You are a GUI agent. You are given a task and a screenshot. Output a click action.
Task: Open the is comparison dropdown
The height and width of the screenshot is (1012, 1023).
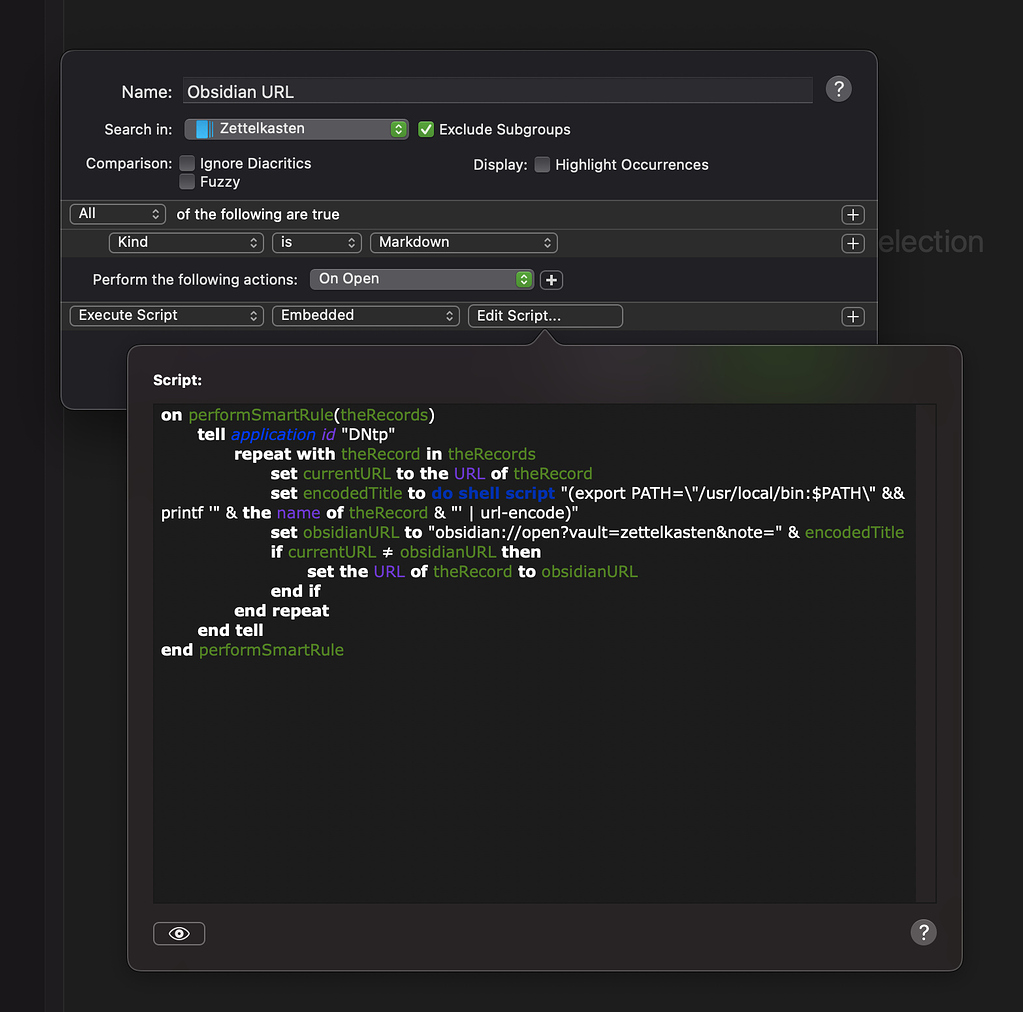[316, 242]
